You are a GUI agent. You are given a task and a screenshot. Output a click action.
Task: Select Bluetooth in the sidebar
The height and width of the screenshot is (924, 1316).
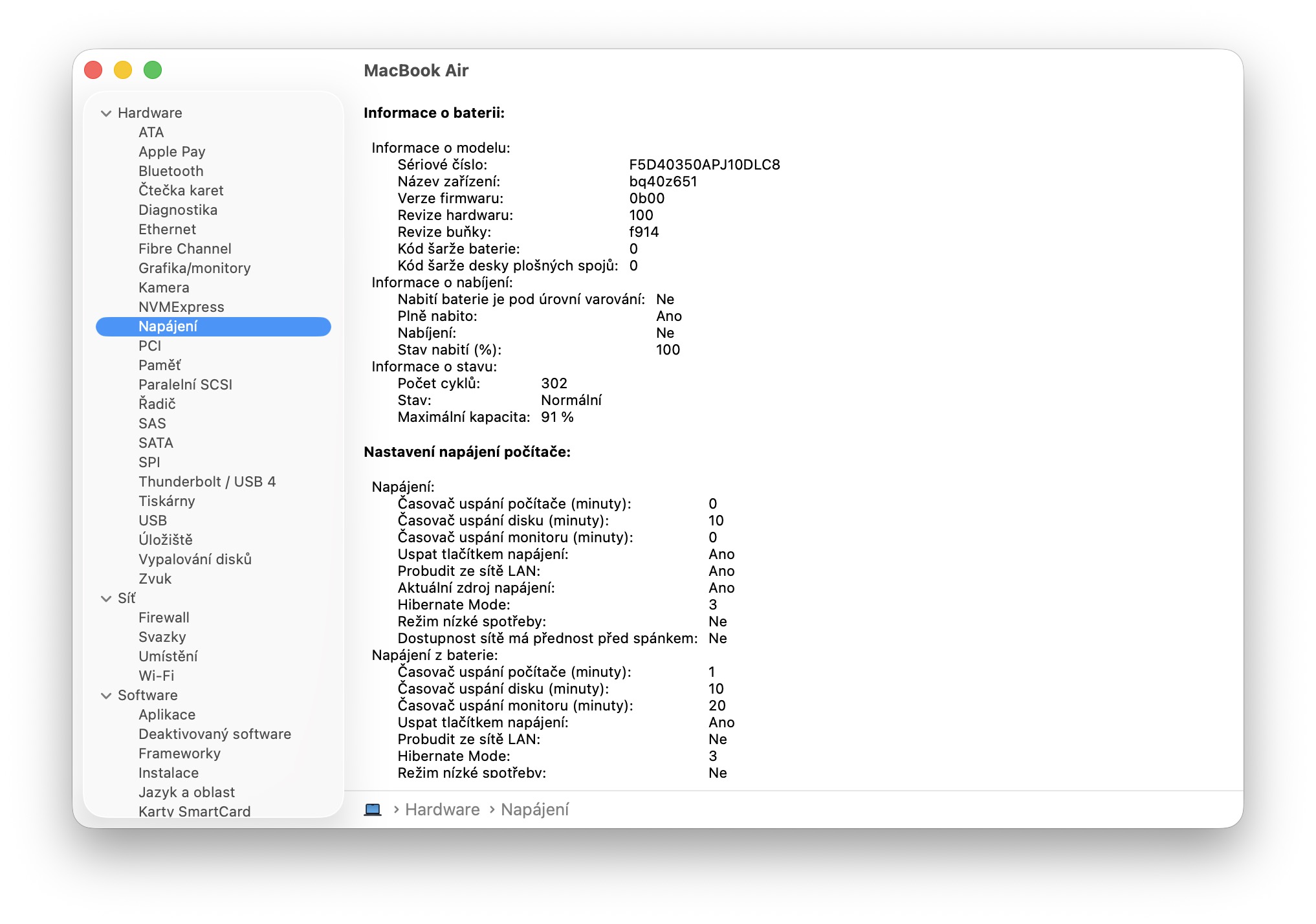click(x=171, y=171)
